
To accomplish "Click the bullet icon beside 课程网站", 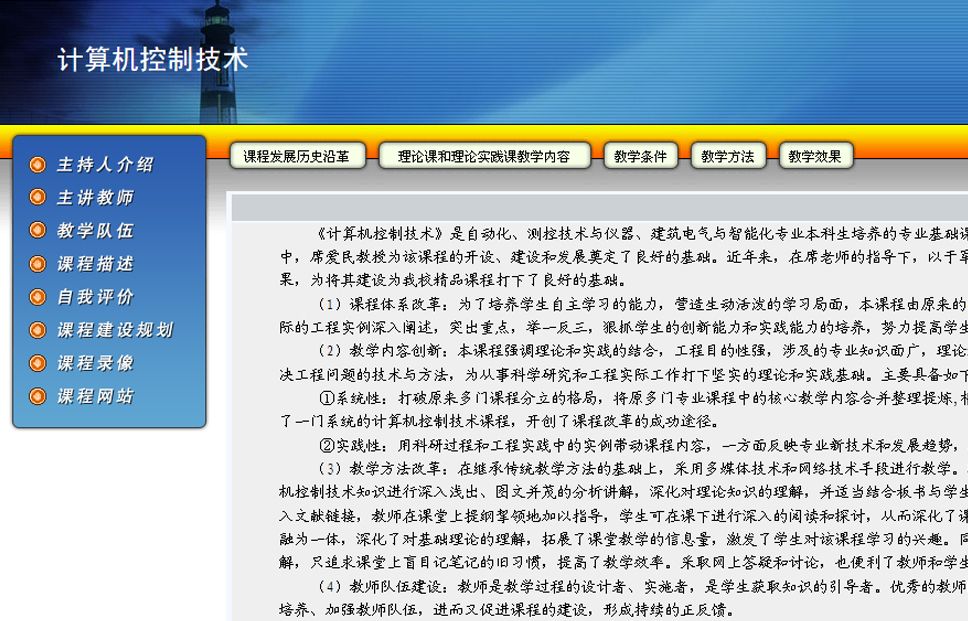I will point(38,396).
